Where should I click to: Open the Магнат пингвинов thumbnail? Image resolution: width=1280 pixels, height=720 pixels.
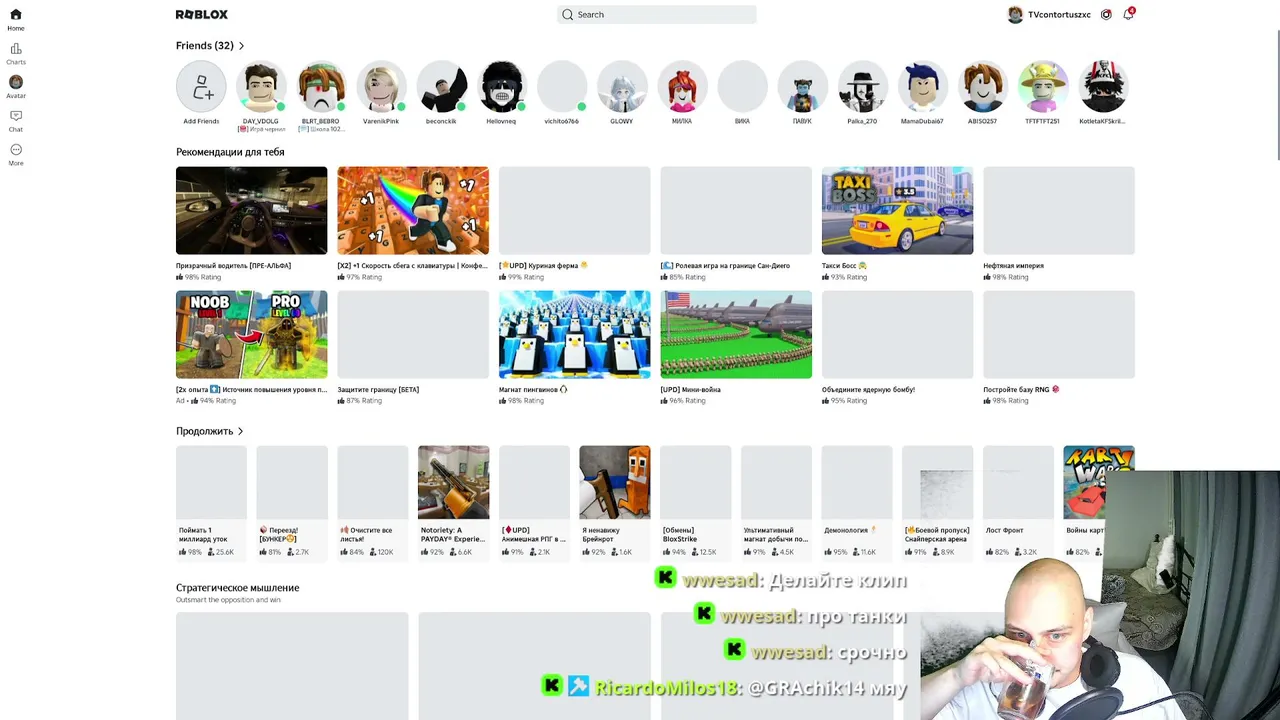point(574,335)
